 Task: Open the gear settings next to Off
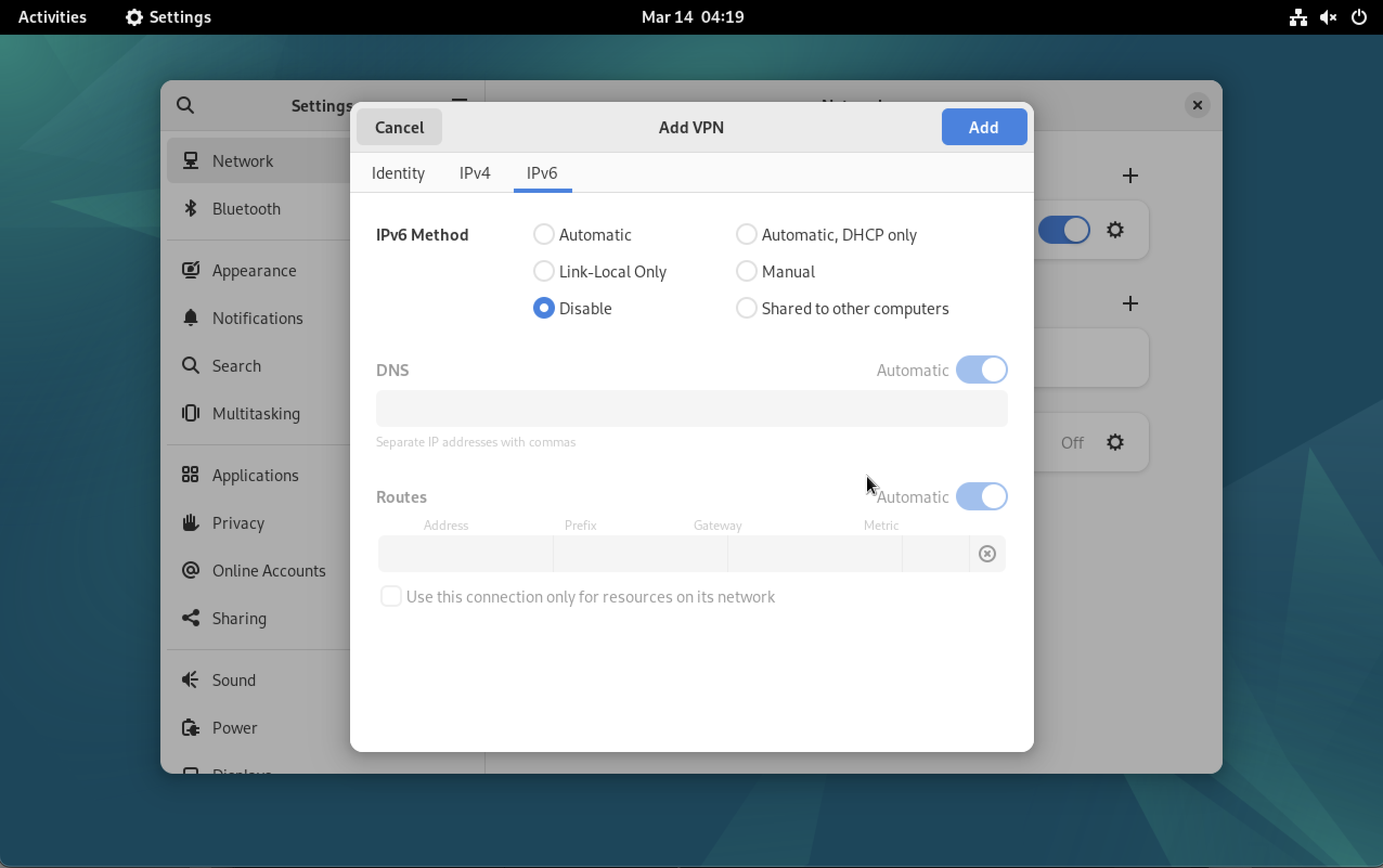coord(1115,443)
